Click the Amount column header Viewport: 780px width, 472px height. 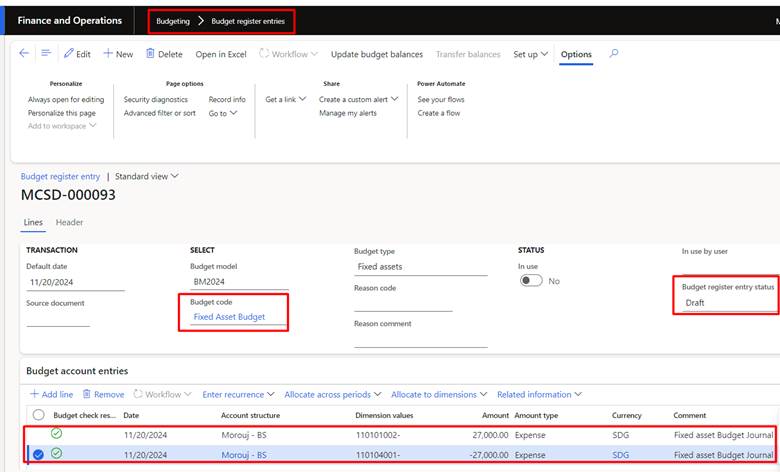pyautogui.click(x=495, y=415)
